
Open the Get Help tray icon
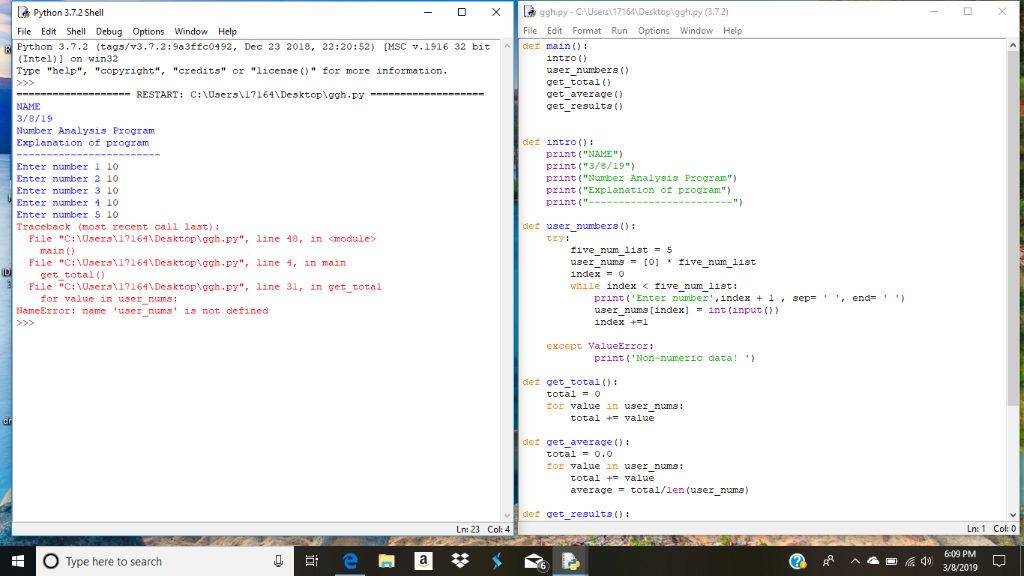797,560
